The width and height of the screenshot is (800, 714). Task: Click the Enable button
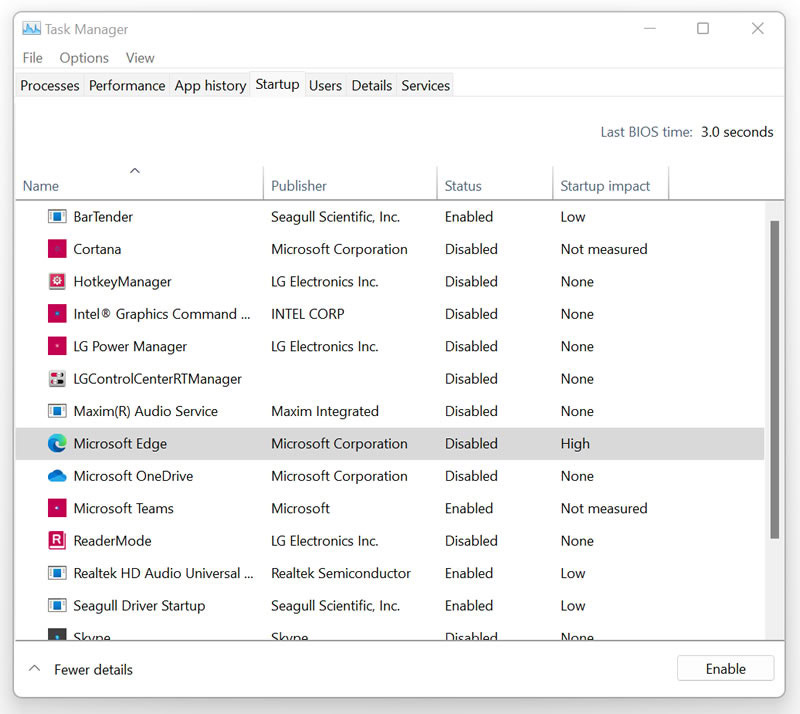tap(726, 669)
